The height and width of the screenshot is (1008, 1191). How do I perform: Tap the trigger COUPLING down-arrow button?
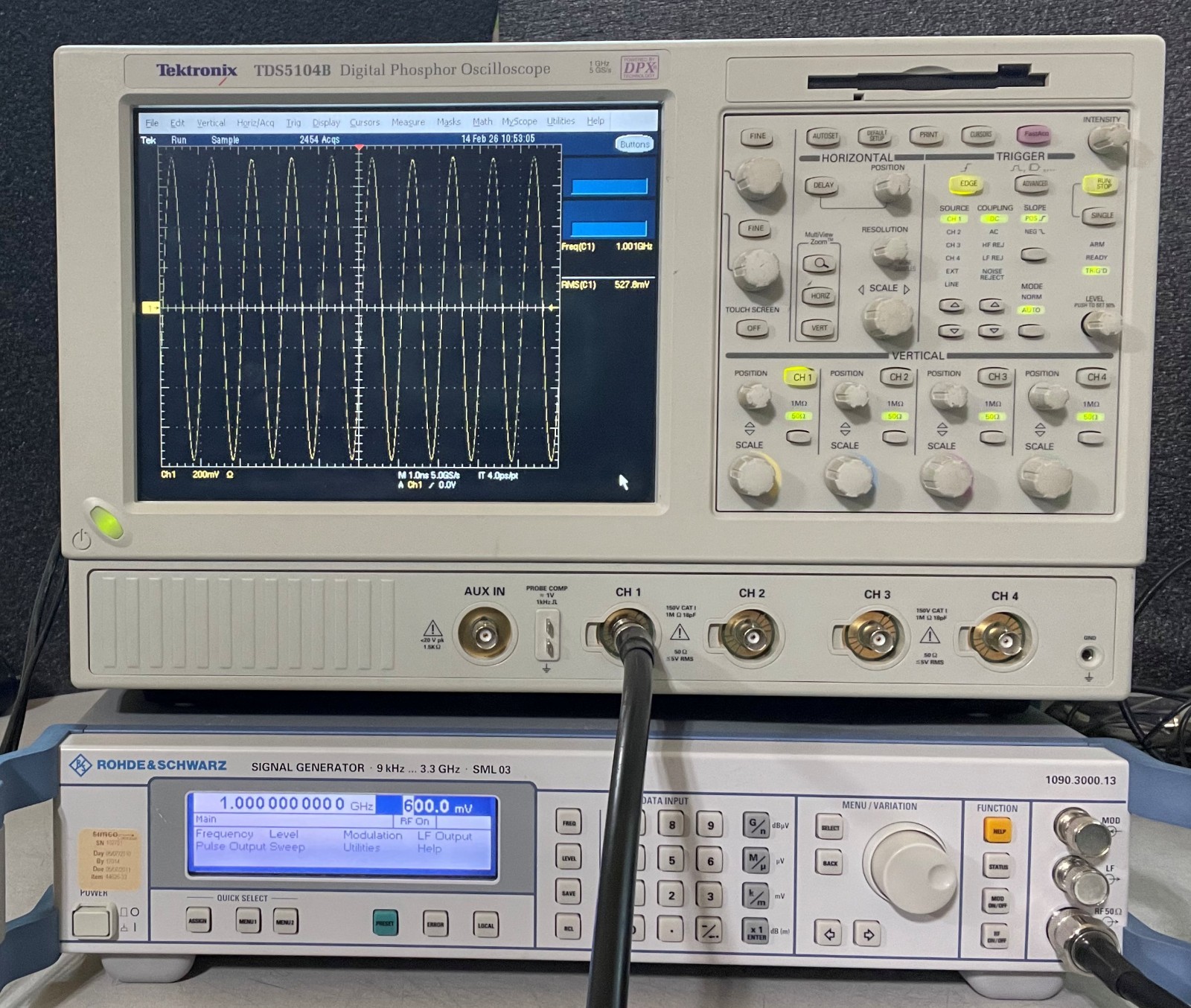point(992,330)
